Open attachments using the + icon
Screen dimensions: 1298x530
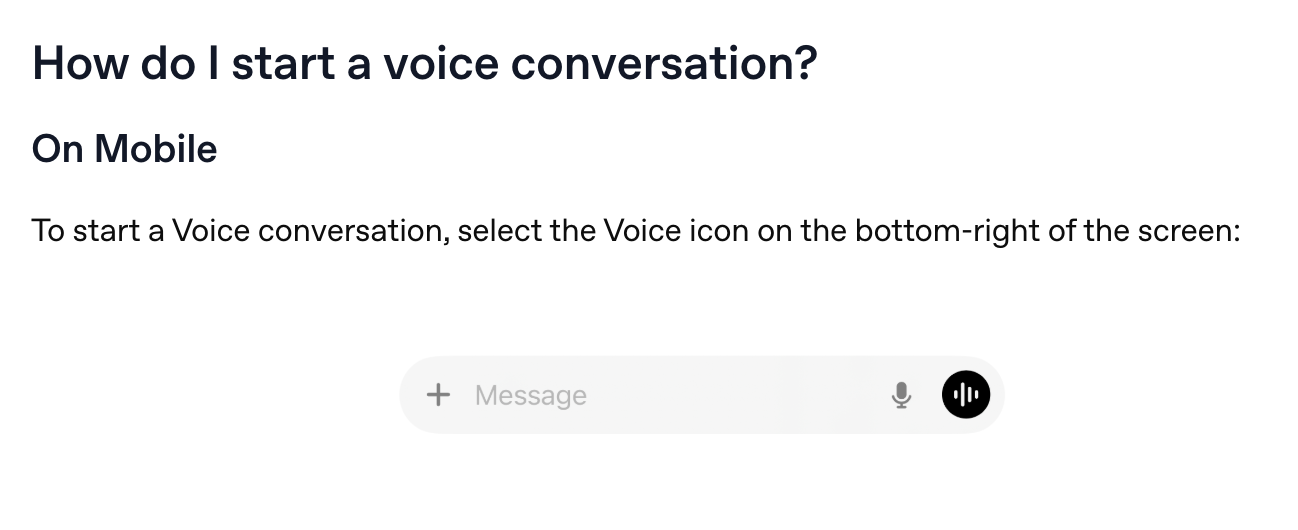point(438,395)
